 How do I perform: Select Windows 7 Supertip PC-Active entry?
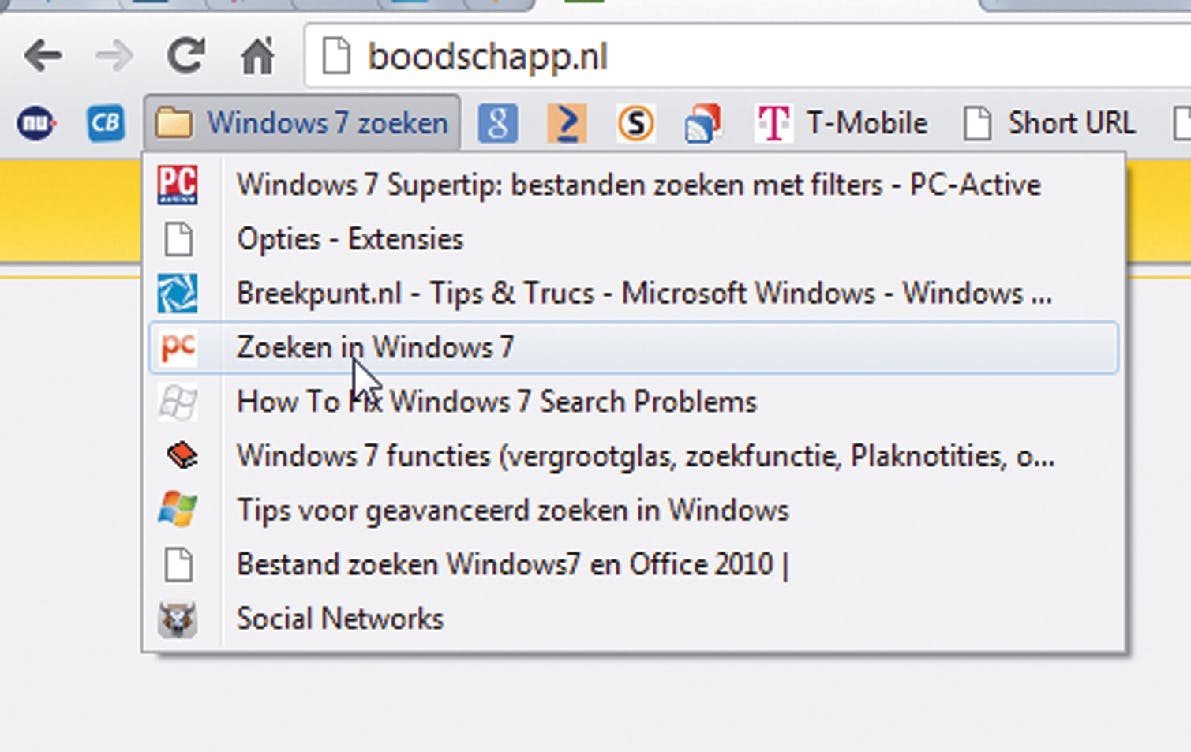(638, 185)
